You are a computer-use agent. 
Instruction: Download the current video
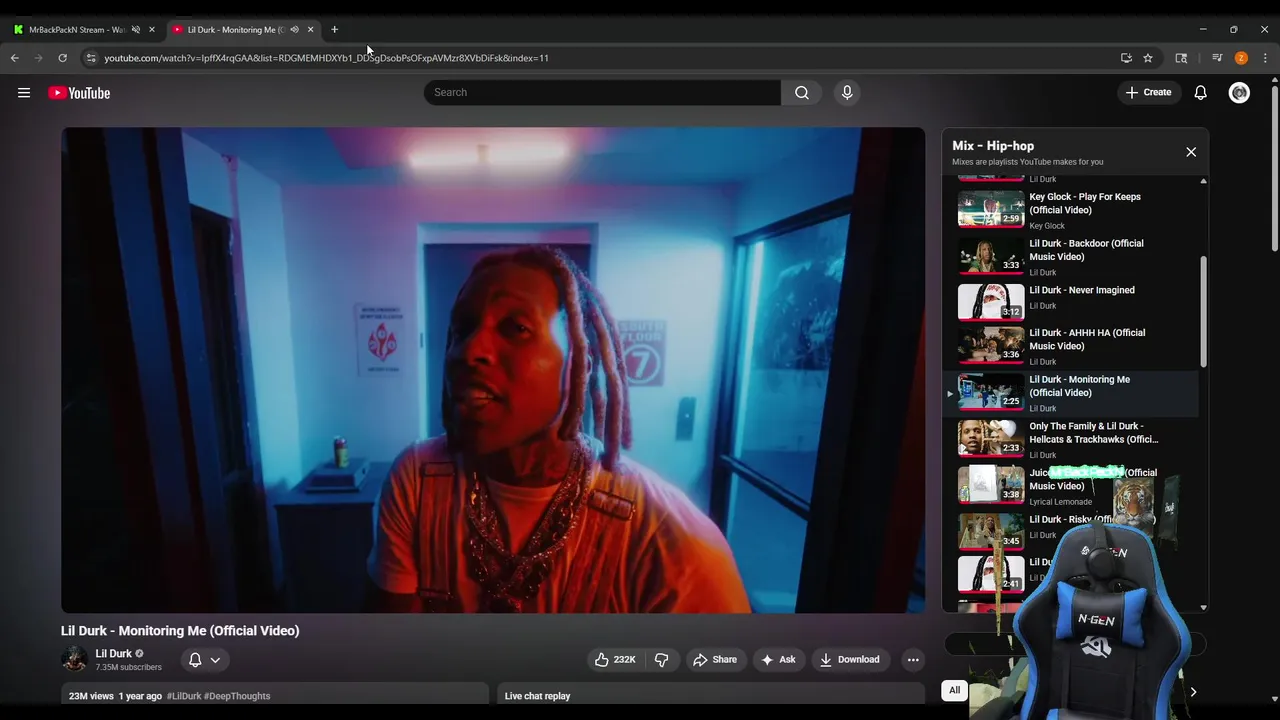(849, 660)
